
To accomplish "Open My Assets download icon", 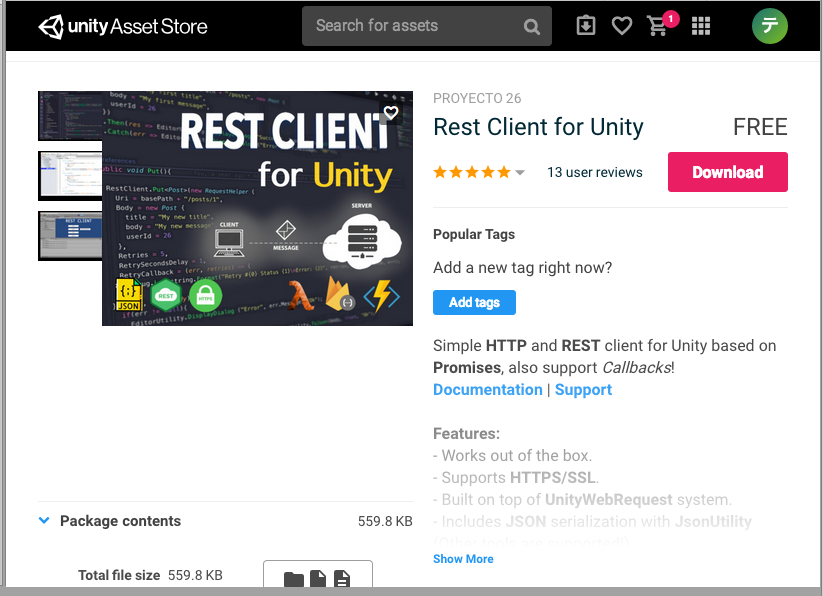I will [586, 25].
